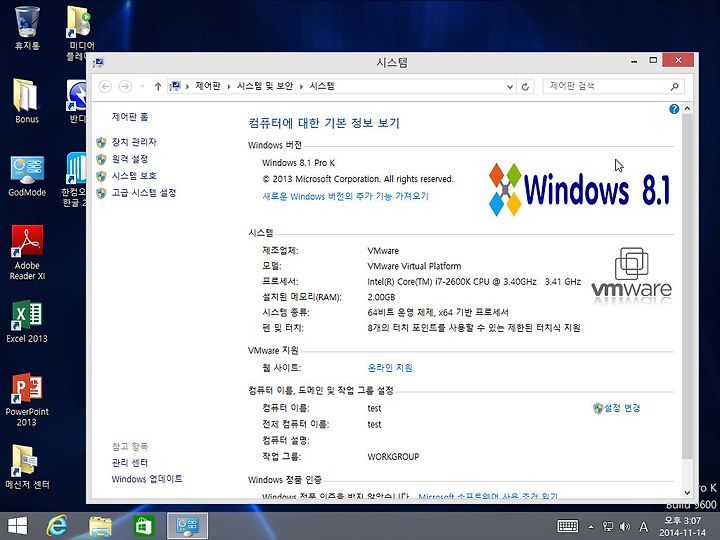Open 온라인 지원 support link
Image resolution: width=720 pixels, height=540 pixels.
coord(390,368)
